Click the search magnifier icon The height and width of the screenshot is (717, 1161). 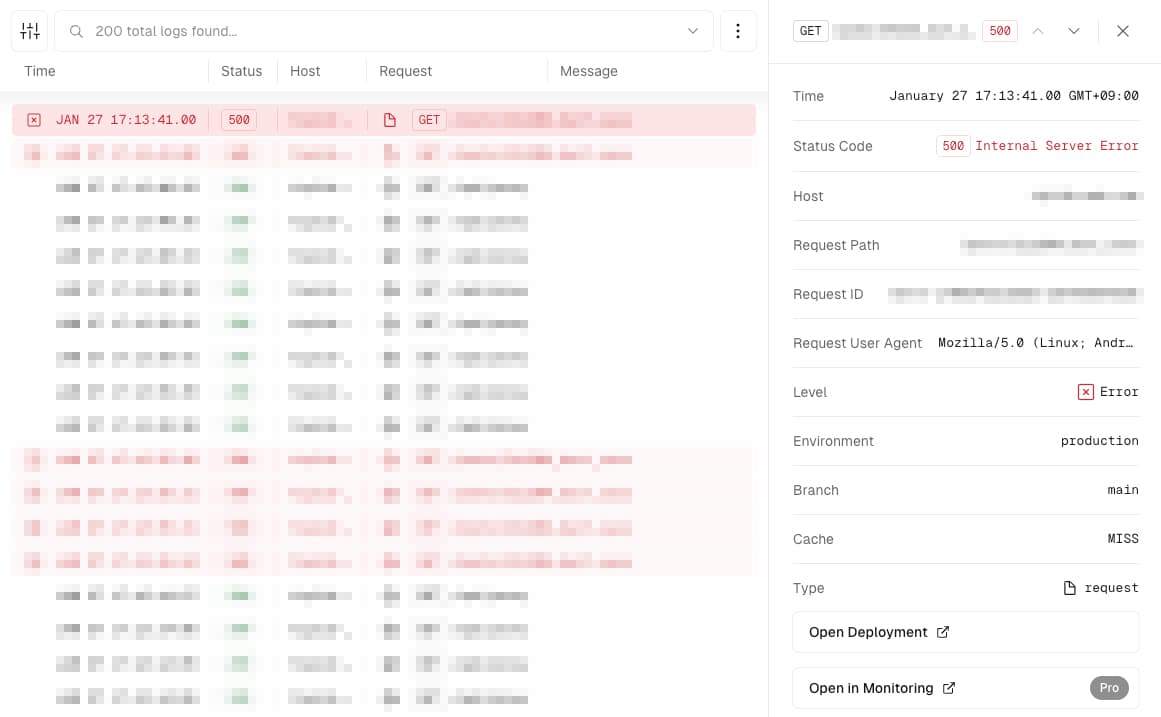click(76, 31)
